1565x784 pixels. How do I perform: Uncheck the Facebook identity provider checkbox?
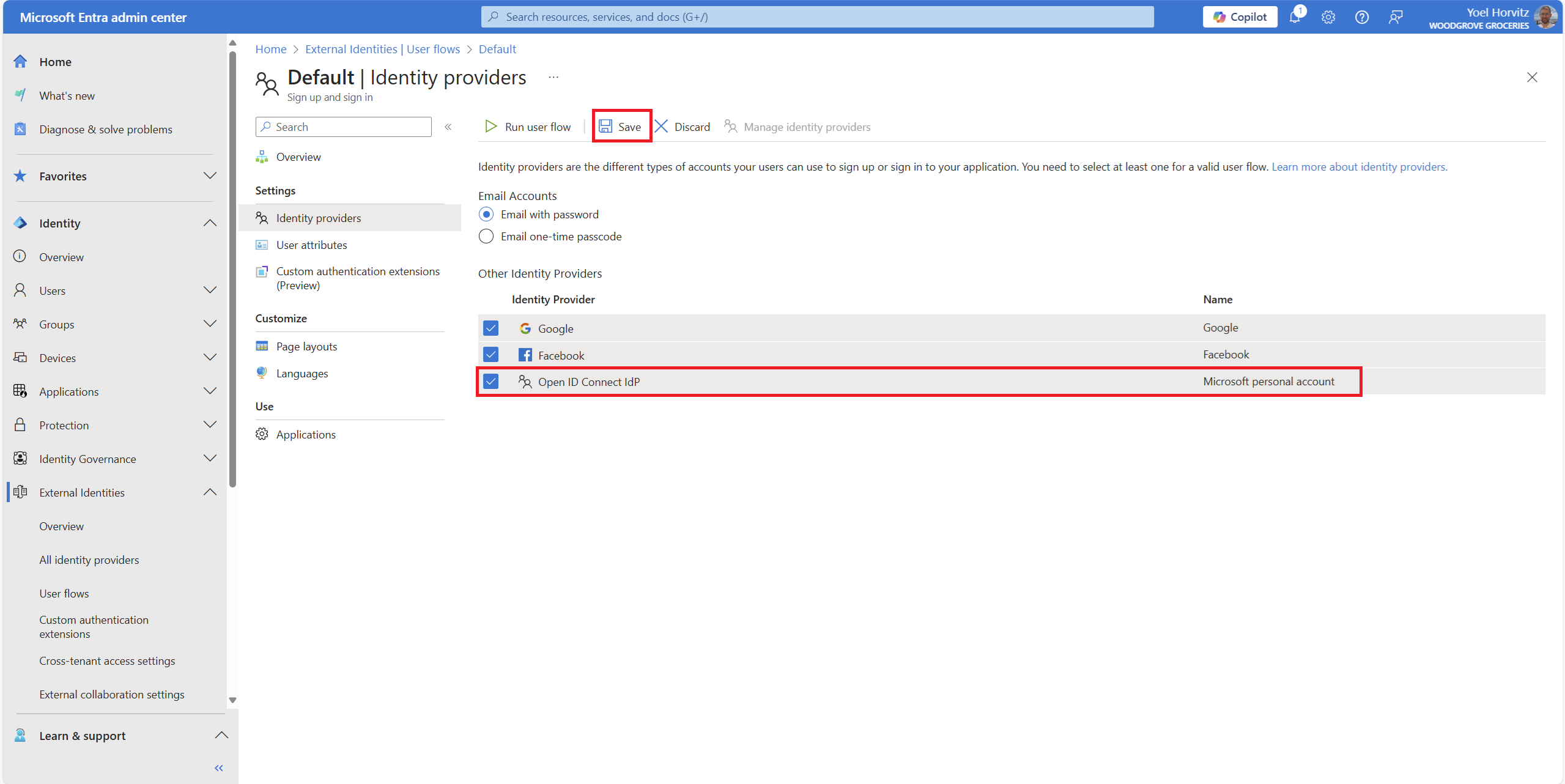[490, 355]
